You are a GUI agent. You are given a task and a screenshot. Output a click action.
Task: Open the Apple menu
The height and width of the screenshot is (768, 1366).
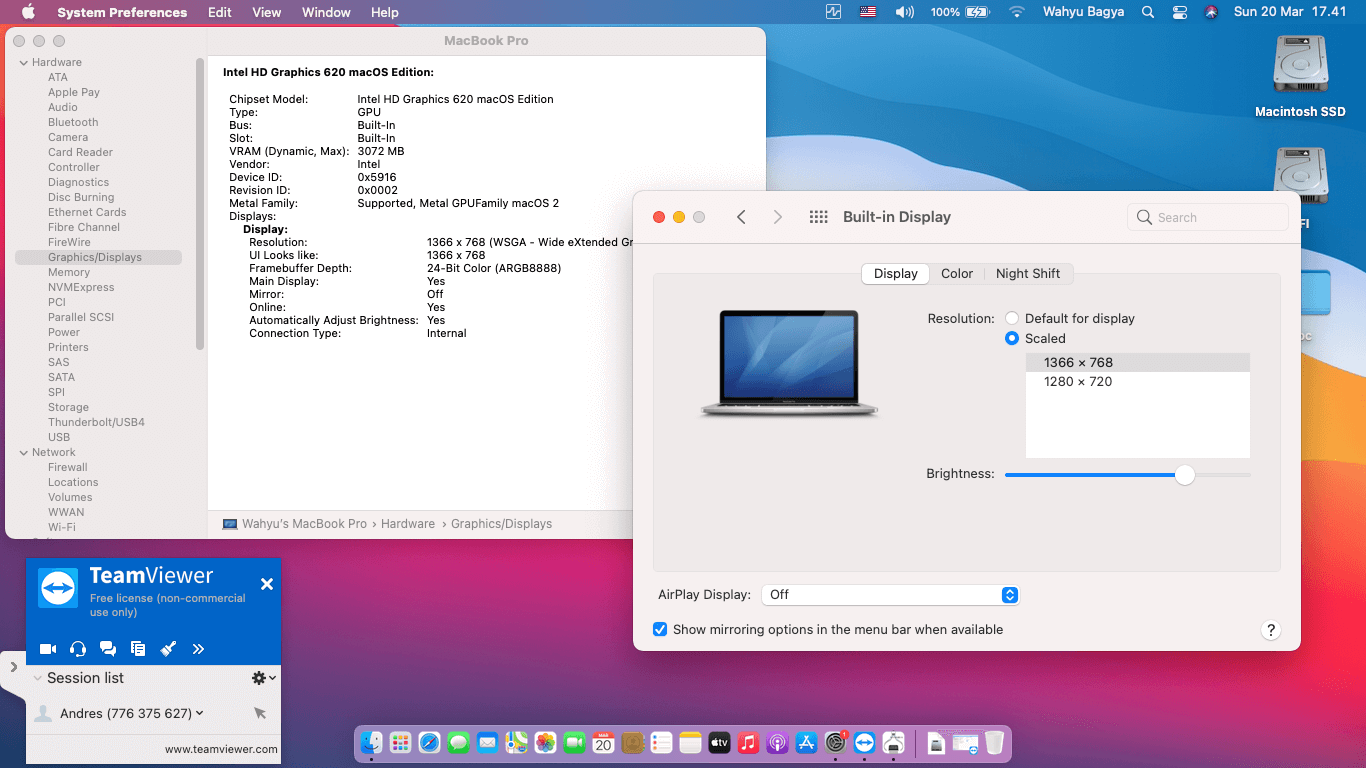[28, 12]
